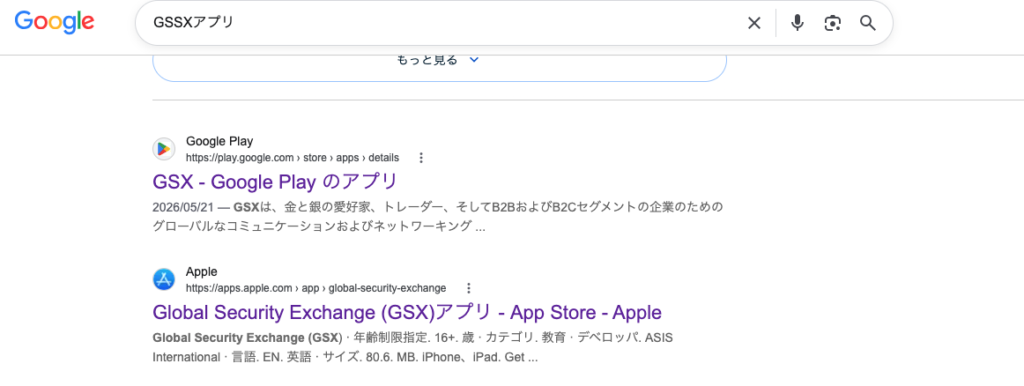The height and width of the screenshot is (386, 1024).
Task: Clear the search box with the X icon
Action: pos(754,23)
